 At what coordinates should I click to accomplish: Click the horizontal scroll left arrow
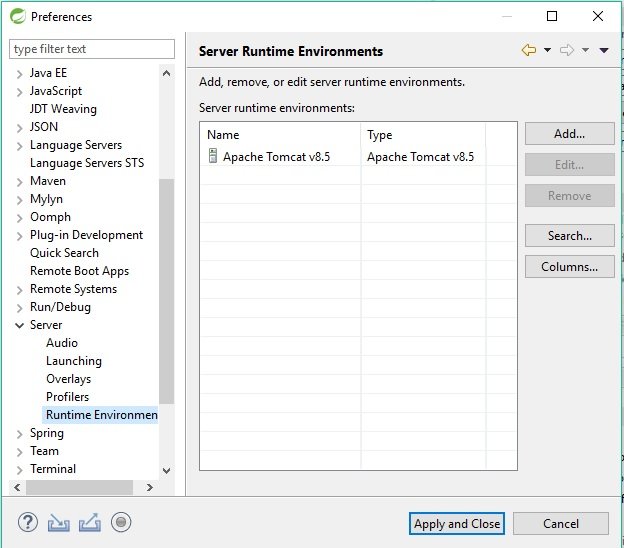(x=17, y=488)
